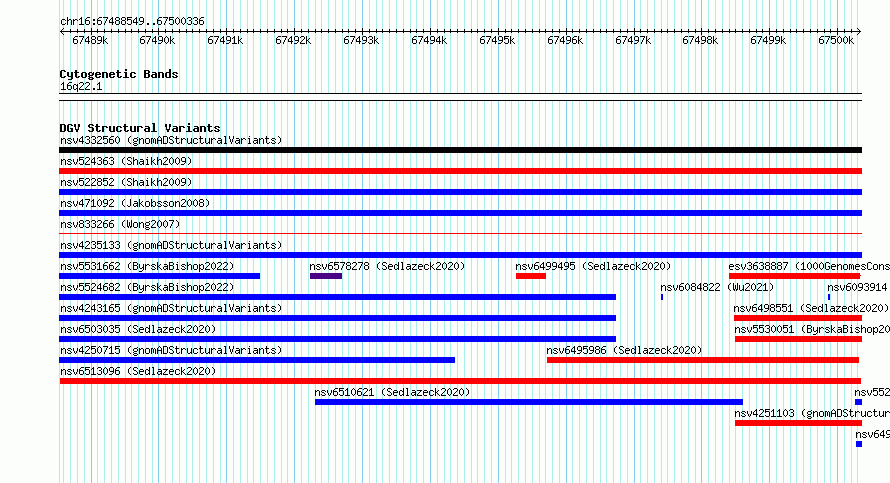This screenshot has height=483, width=890.
Task: Click the 67499k ruler position
Action: click(769, 40)
